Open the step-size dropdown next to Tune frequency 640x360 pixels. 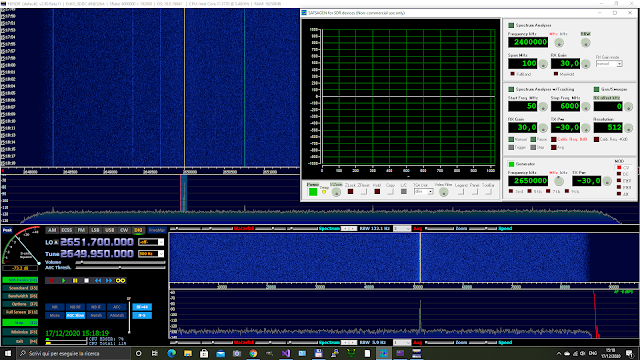[151, 254]
